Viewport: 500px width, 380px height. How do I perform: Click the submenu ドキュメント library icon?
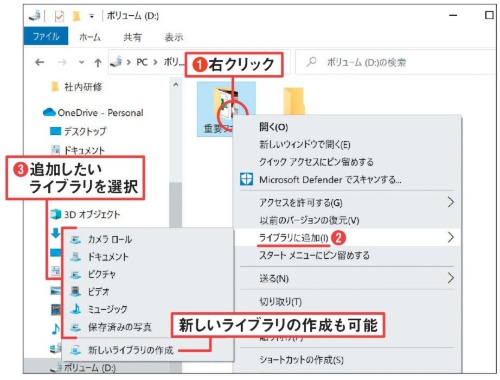coord(76,257)
